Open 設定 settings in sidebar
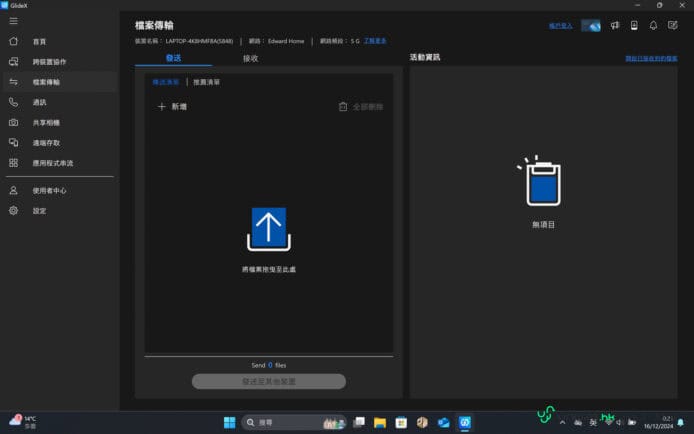Viewport: 694px width, 434px height. click(x=39, y=211)
